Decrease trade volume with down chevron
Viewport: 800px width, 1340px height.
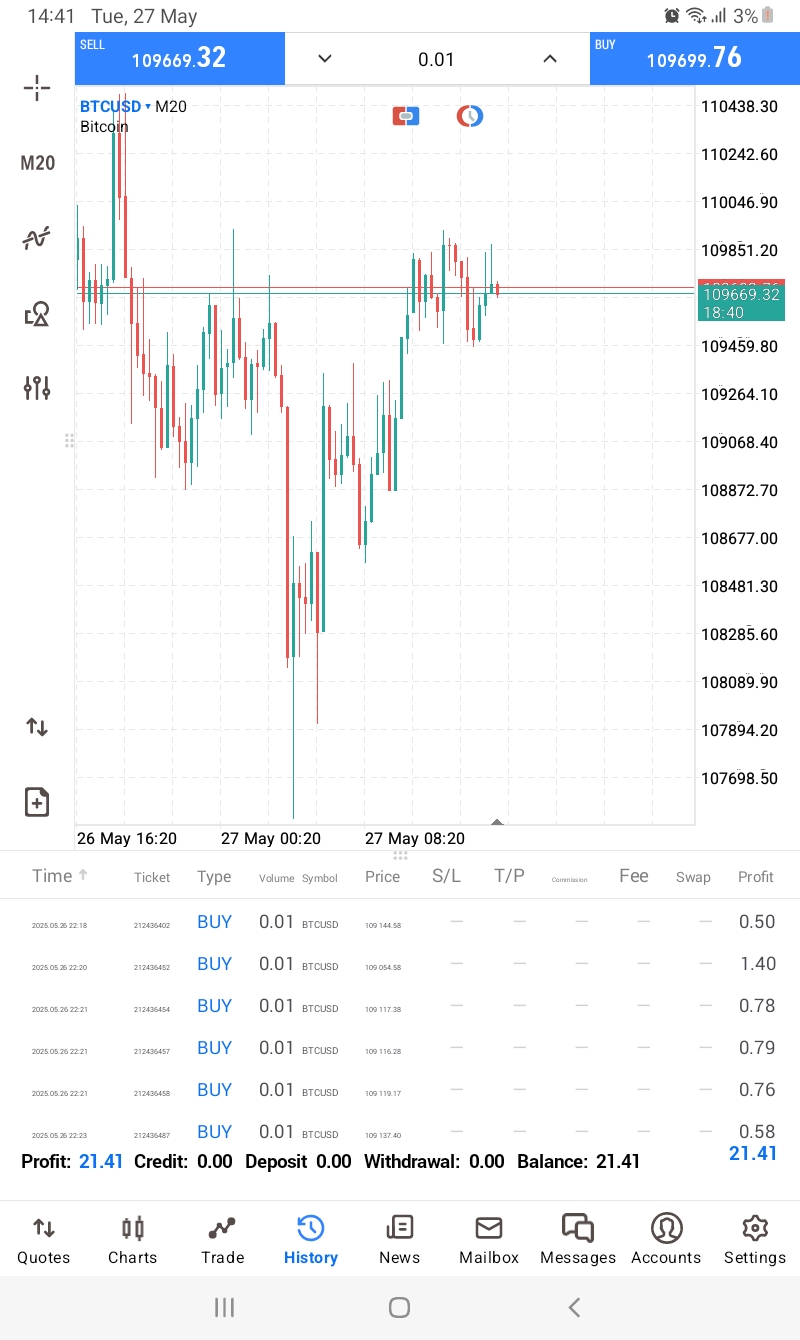[x=324, y=59]
